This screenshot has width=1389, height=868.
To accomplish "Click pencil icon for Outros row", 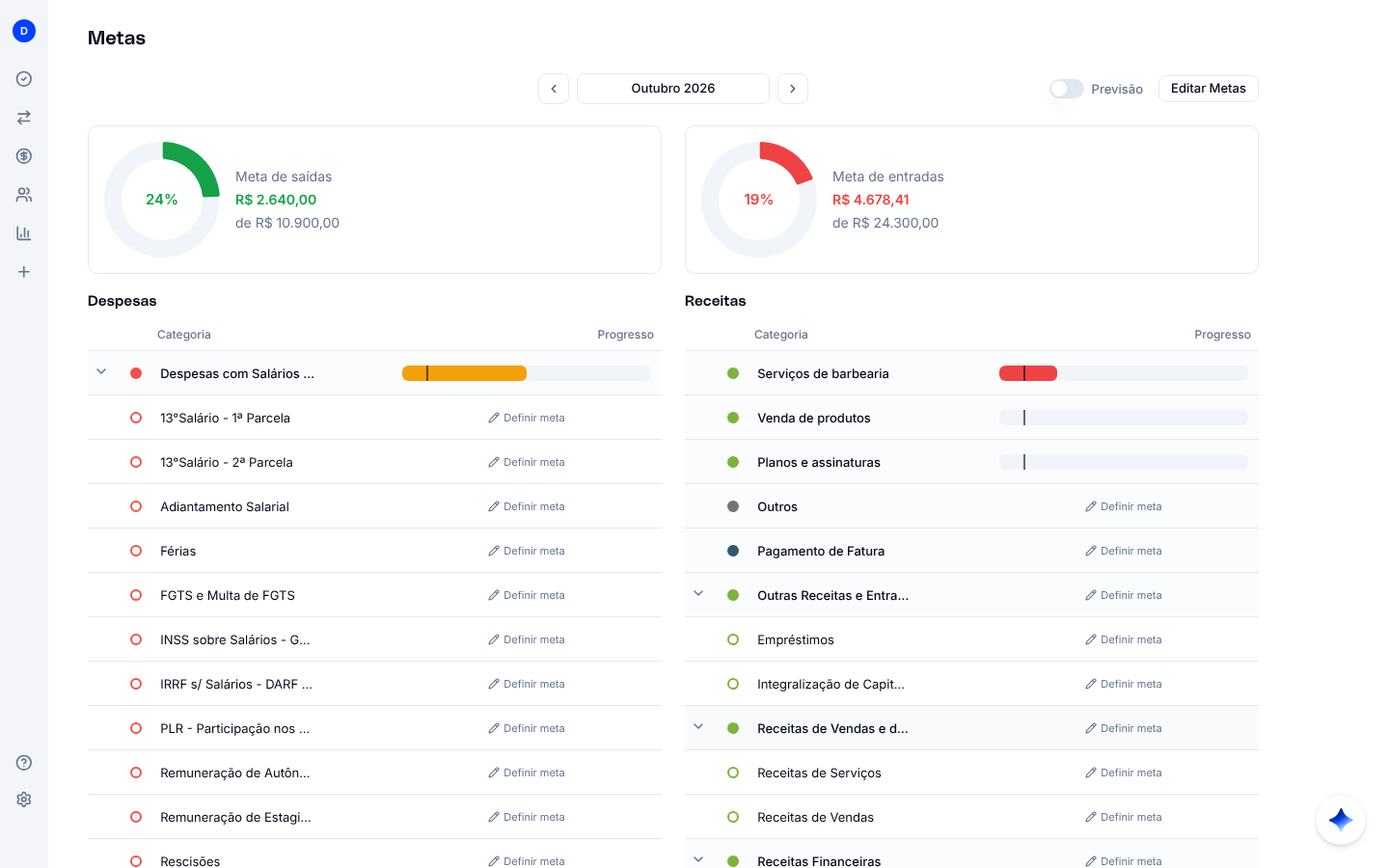I will tap(1091, 507).
